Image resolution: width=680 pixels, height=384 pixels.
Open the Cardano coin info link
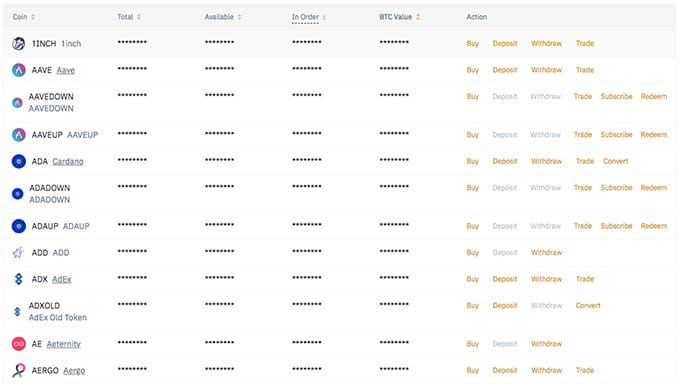pyautogui.click(x=68, y=161)
